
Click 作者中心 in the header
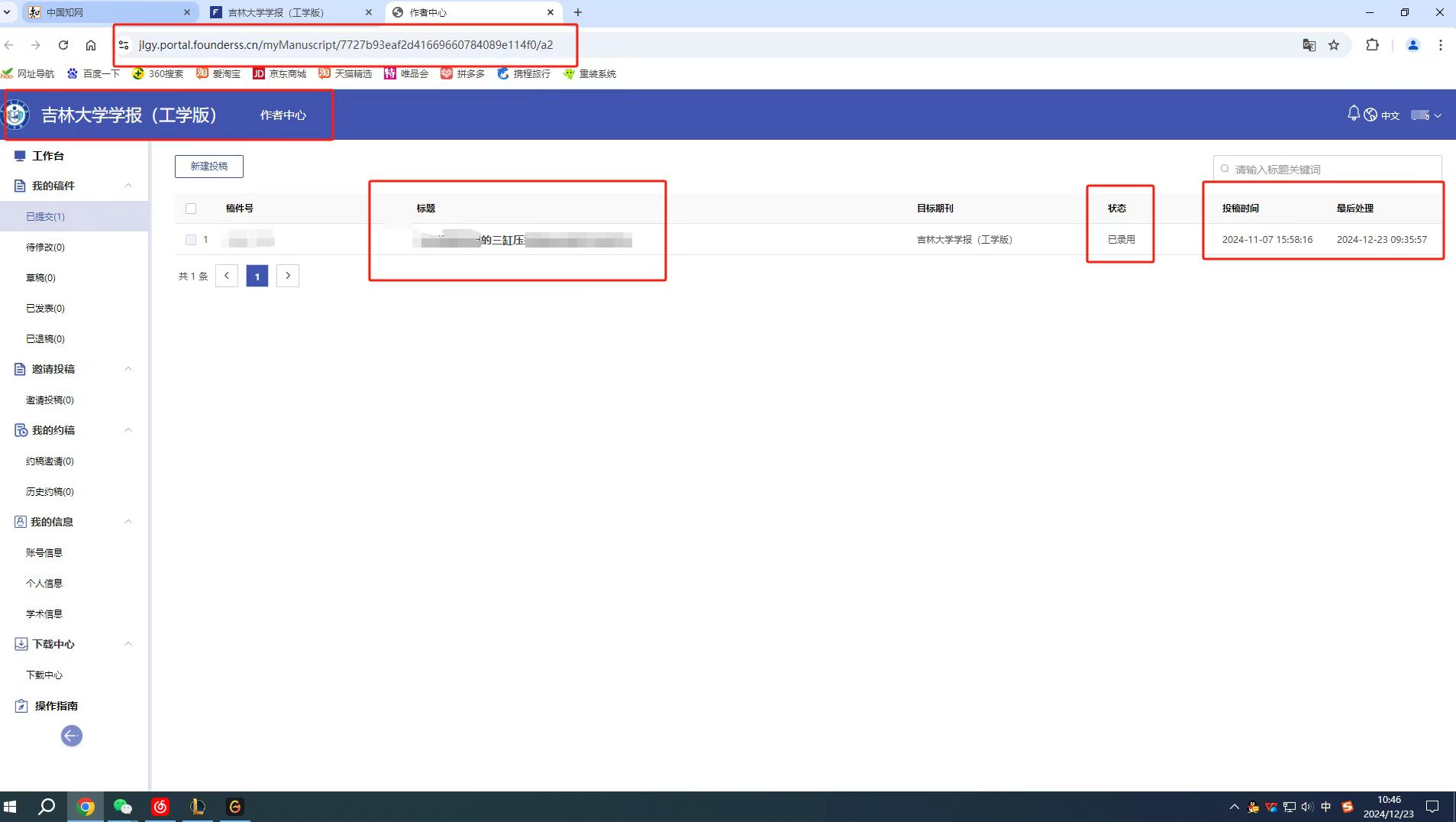[283, 115]
